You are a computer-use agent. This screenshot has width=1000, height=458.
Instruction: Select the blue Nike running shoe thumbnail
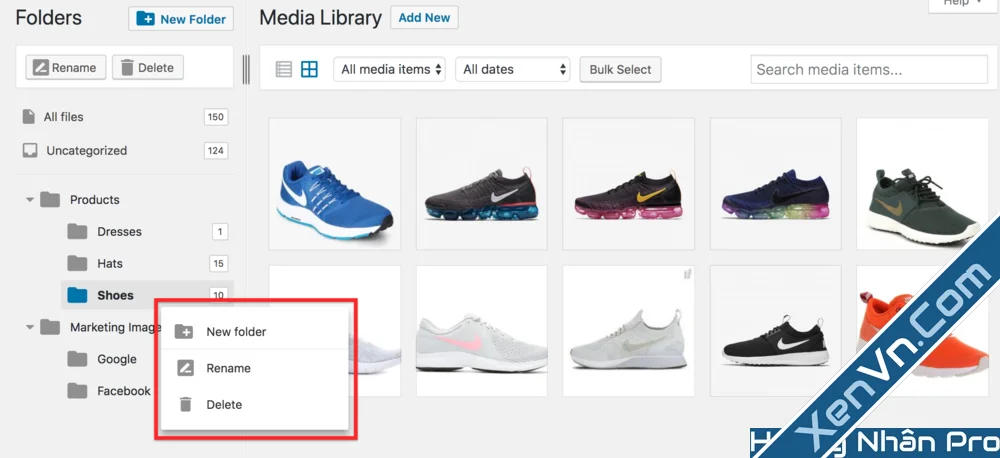335,184
